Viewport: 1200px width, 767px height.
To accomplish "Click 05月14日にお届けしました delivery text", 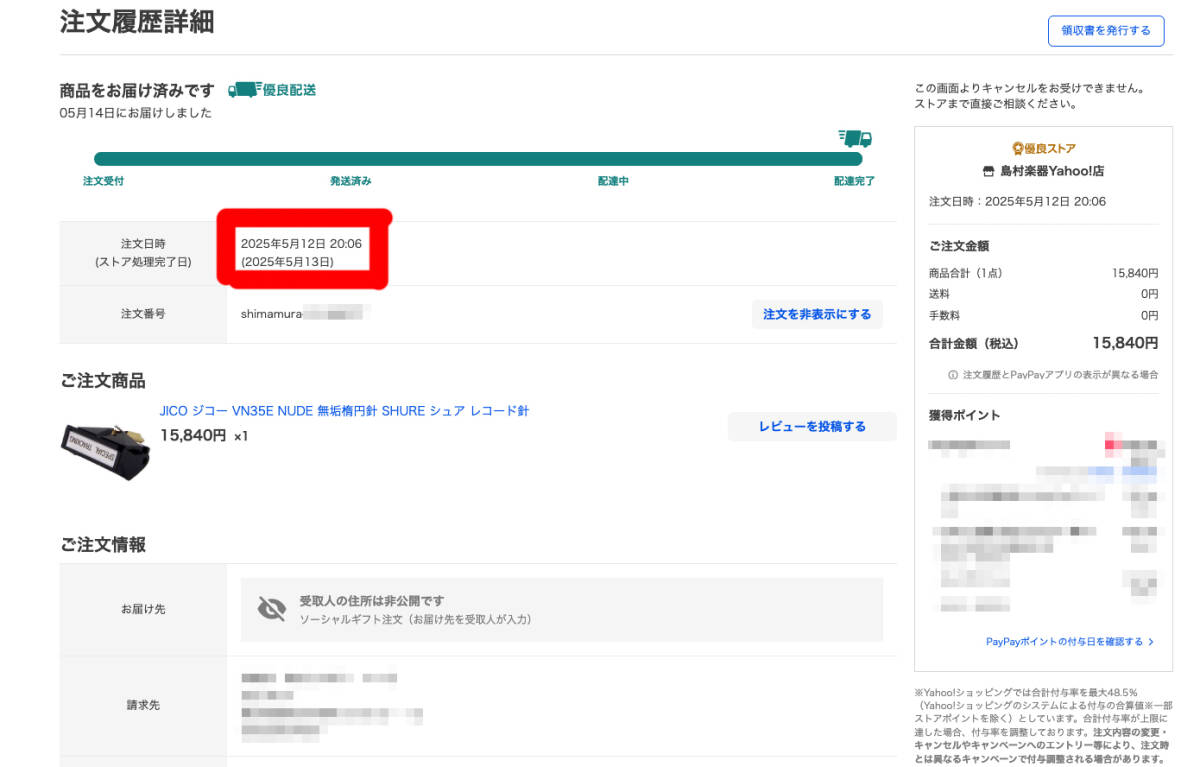I will tap(136, 113).
